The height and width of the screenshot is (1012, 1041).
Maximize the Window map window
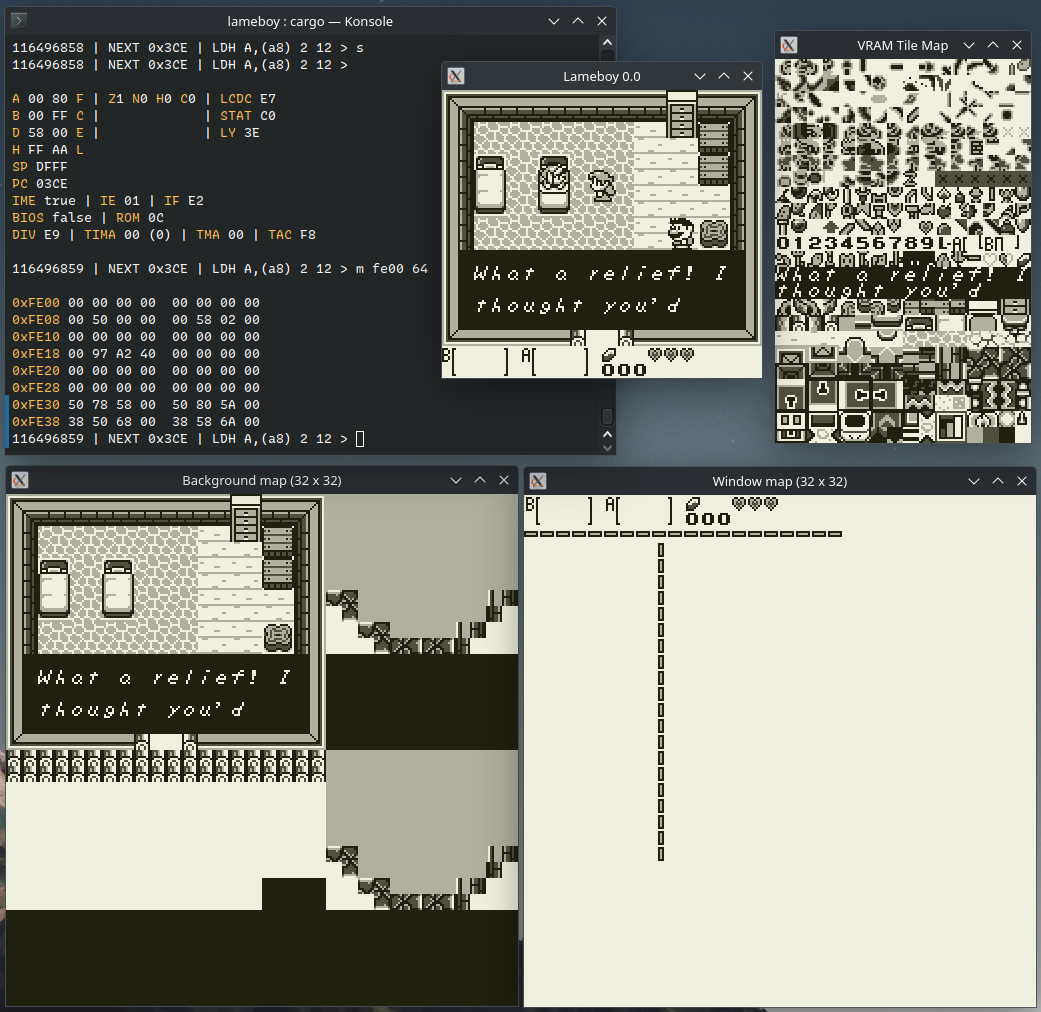998,481
